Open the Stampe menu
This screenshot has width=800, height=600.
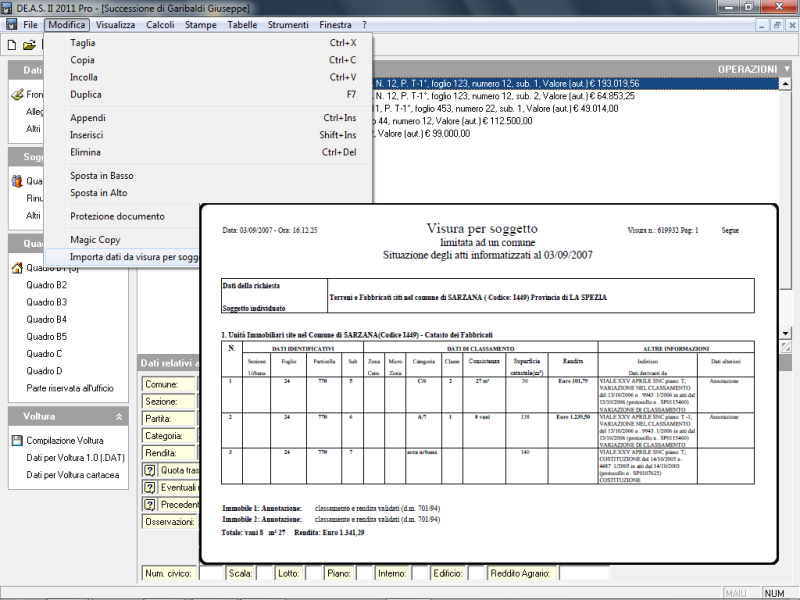tap(201, 24)
